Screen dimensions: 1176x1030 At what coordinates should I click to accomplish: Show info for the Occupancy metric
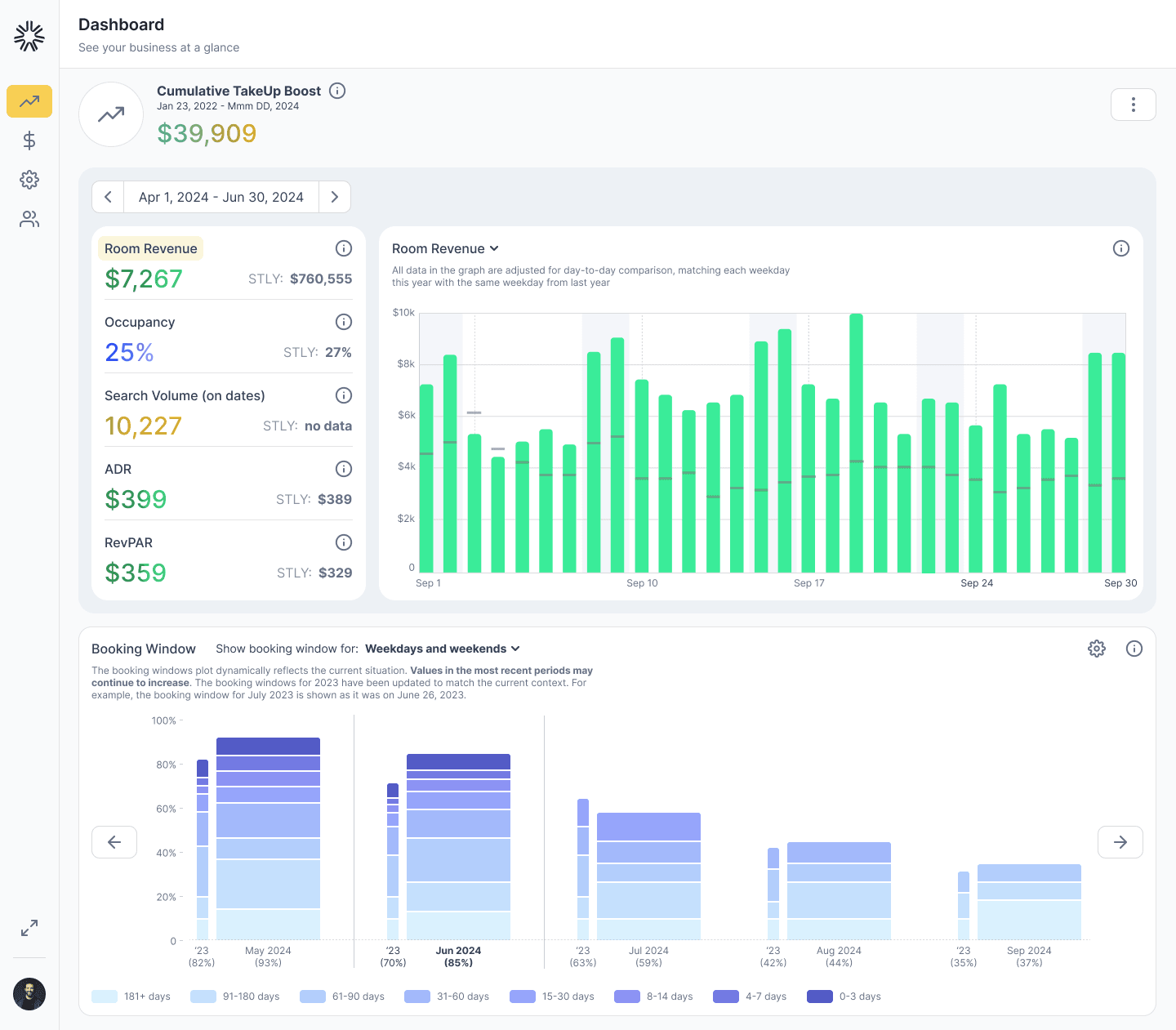(x=344, y=322)
